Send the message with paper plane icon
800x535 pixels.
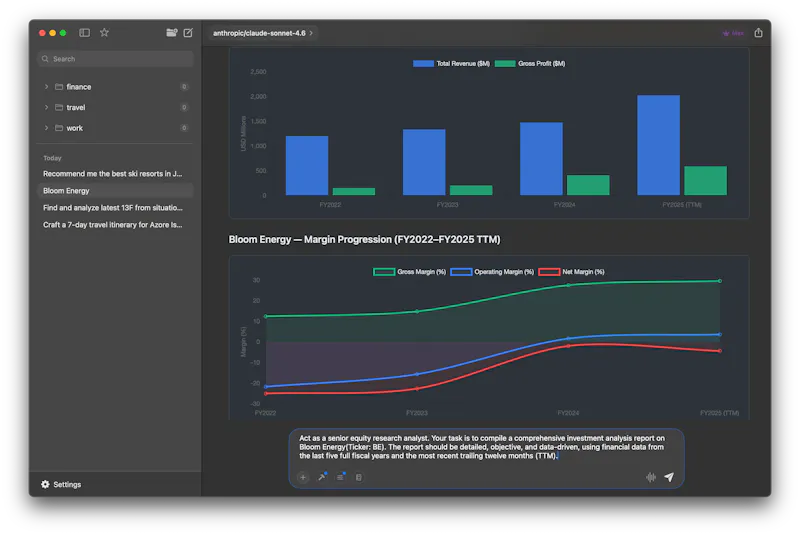tap(669, 477)
